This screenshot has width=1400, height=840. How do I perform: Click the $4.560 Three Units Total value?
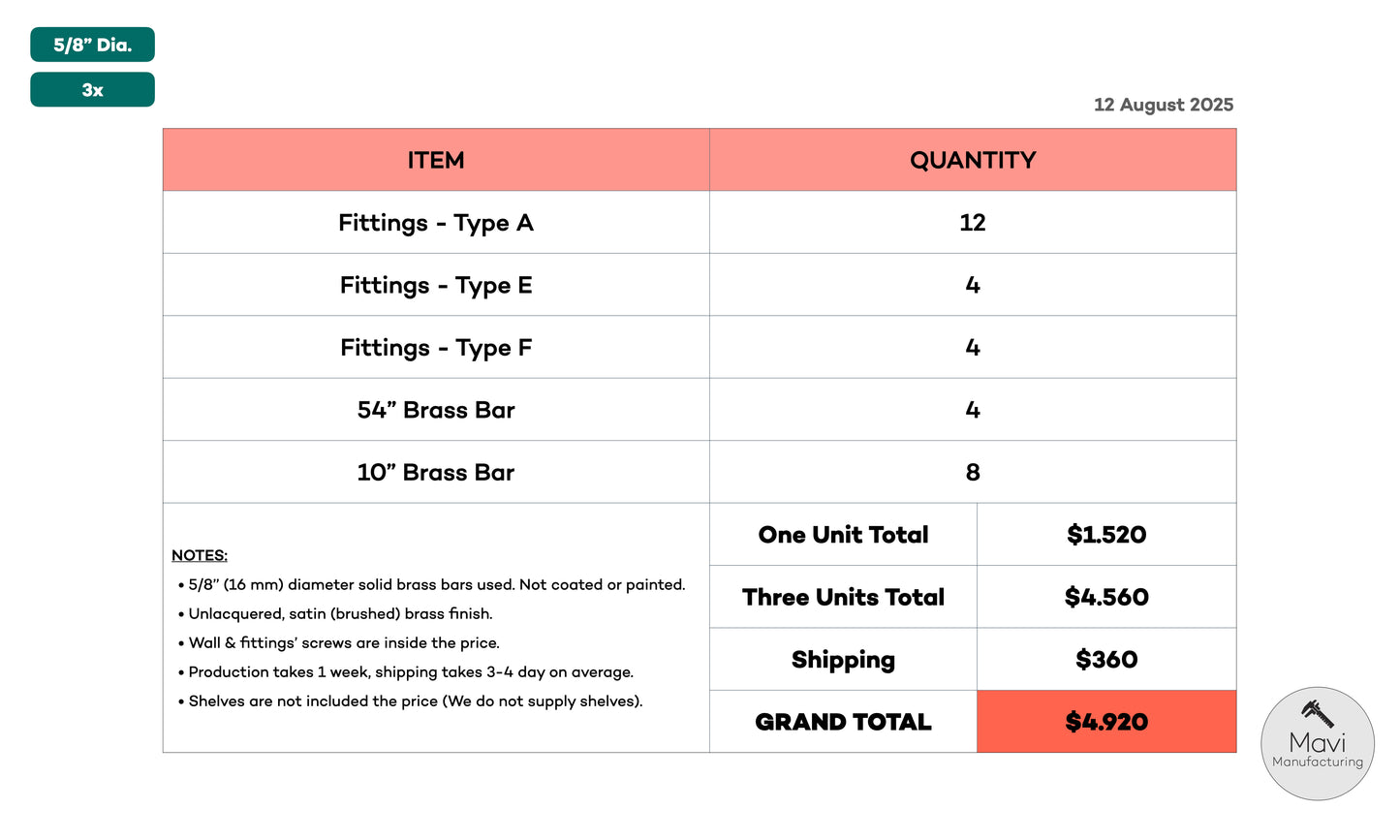pyautogui.click(x=1106, y=597)
